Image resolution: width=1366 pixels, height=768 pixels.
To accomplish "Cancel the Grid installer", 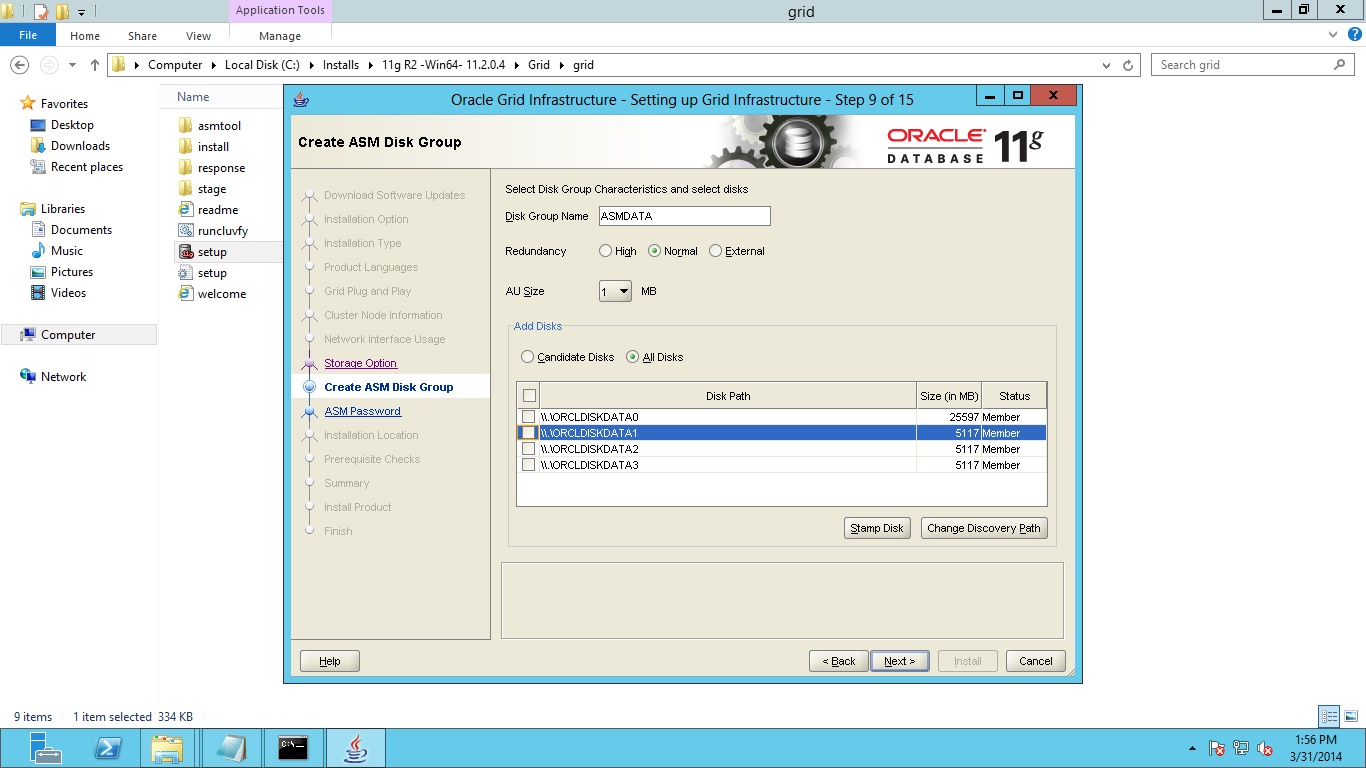I will tap(1036, 661).
